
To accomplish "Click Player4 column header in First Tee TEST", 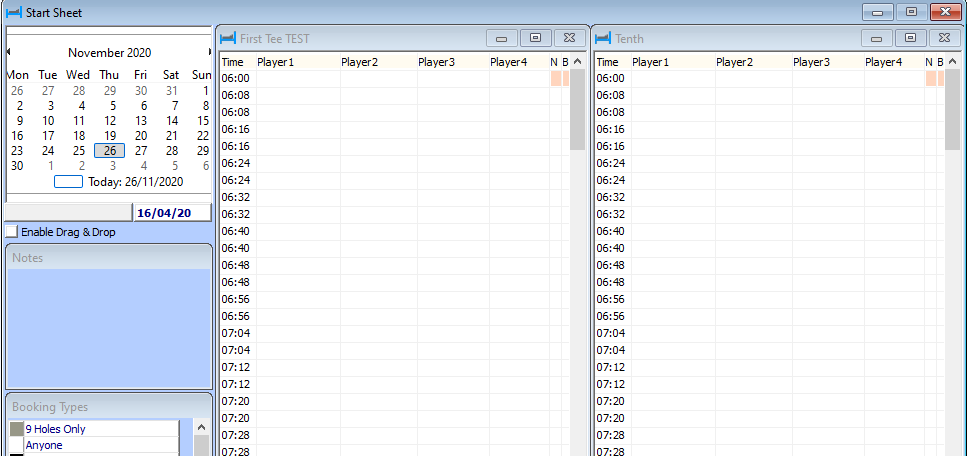I will click(x=519, y=62).
